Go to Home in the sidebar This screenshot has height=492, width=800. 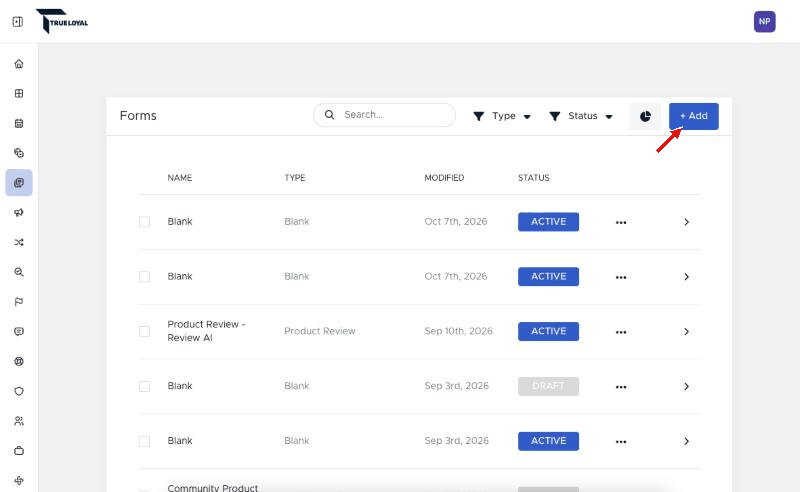[19, 64]
